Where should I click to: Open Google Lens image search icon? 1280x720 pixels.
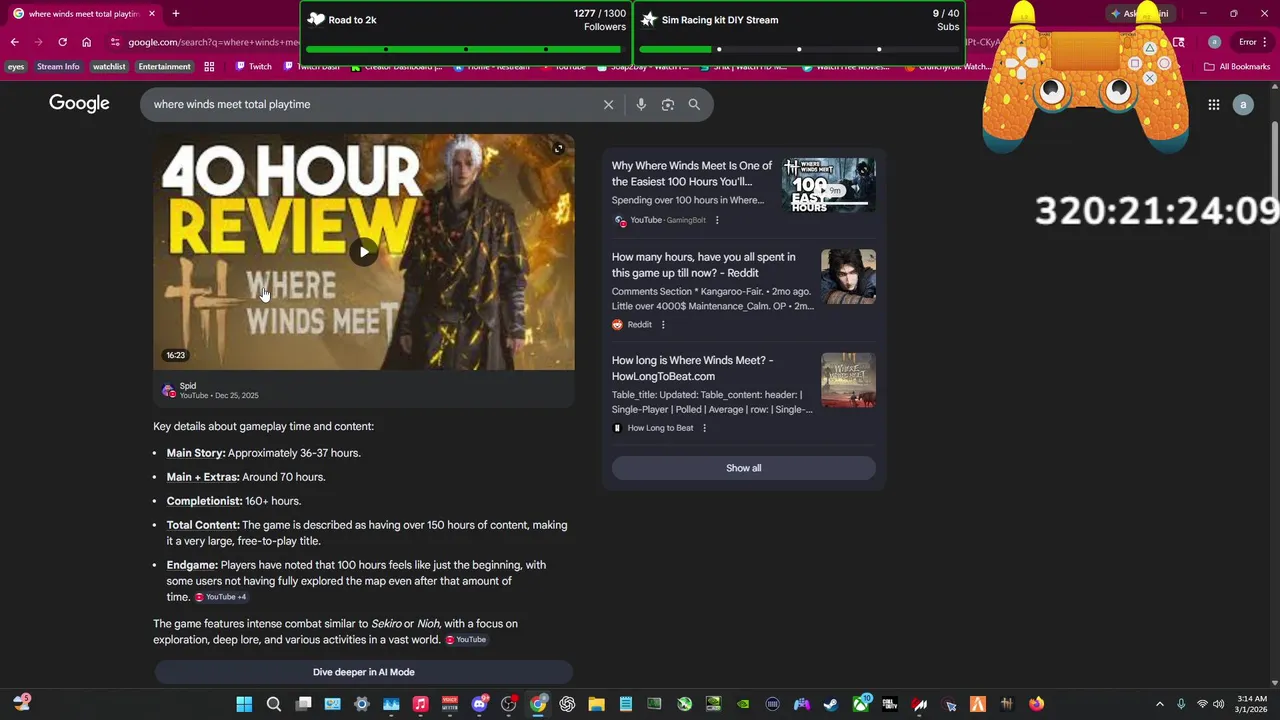click(668, 104)
